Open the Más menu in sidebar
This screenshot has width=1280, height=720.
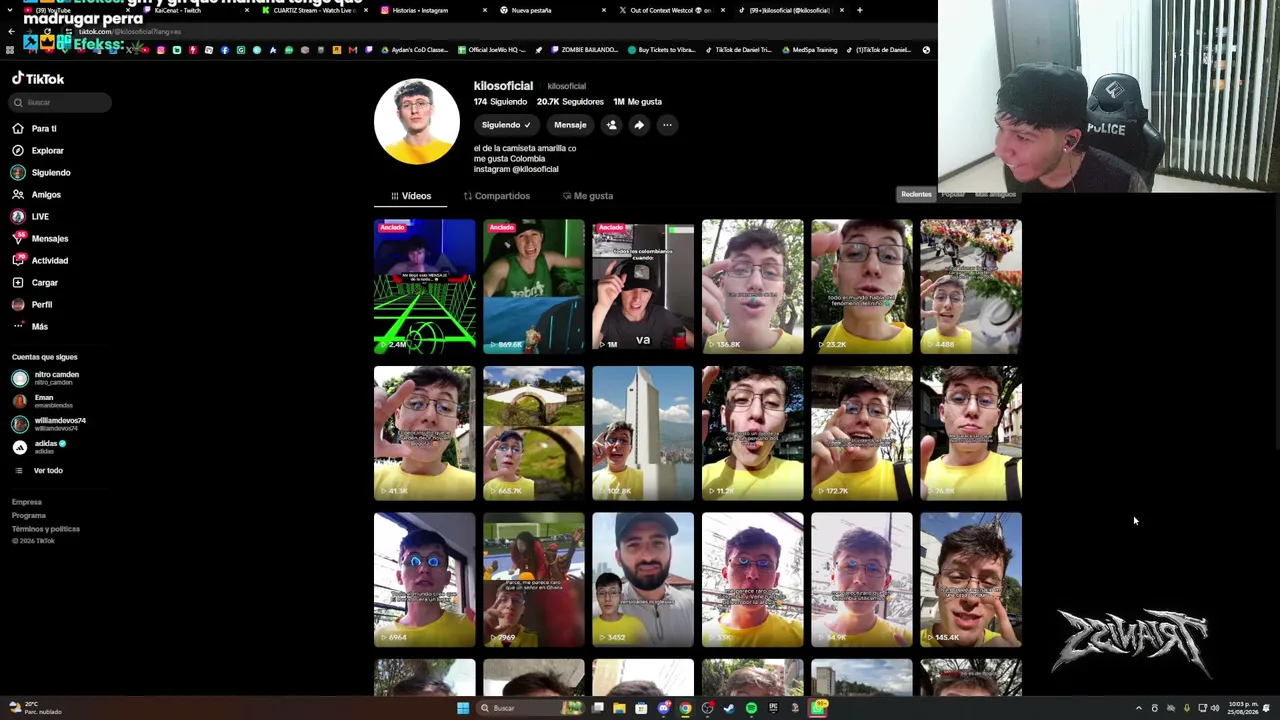click(30, 327)
